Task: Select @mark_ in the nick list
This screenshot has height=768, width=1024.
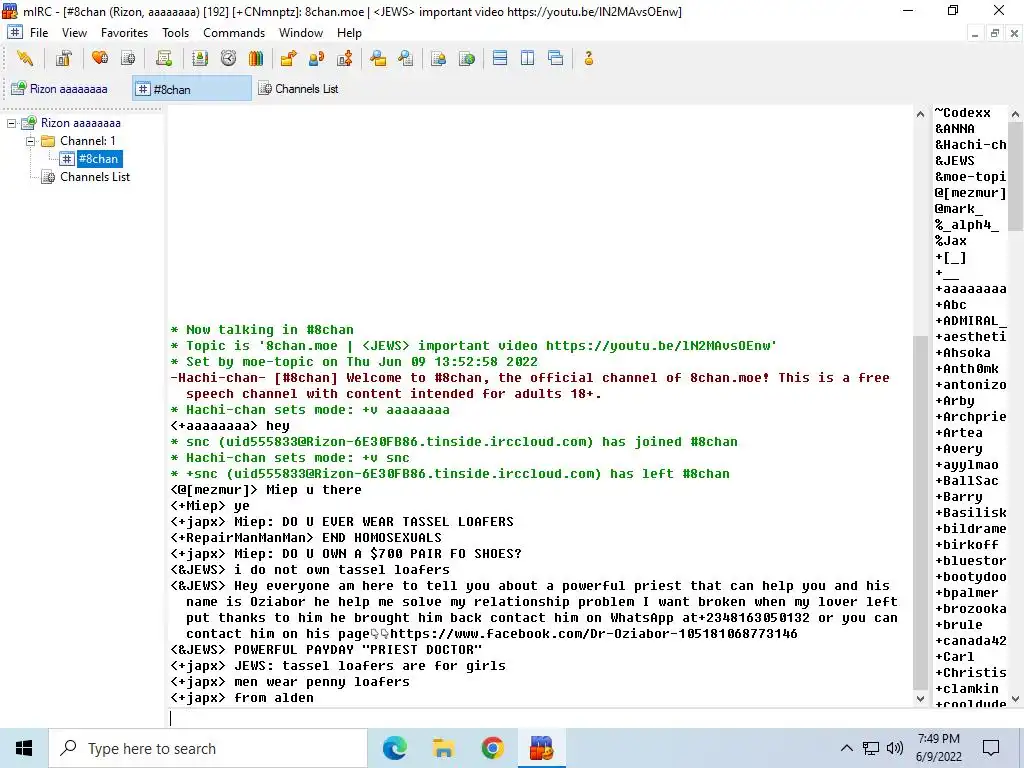Action: [x=959, y=209]
